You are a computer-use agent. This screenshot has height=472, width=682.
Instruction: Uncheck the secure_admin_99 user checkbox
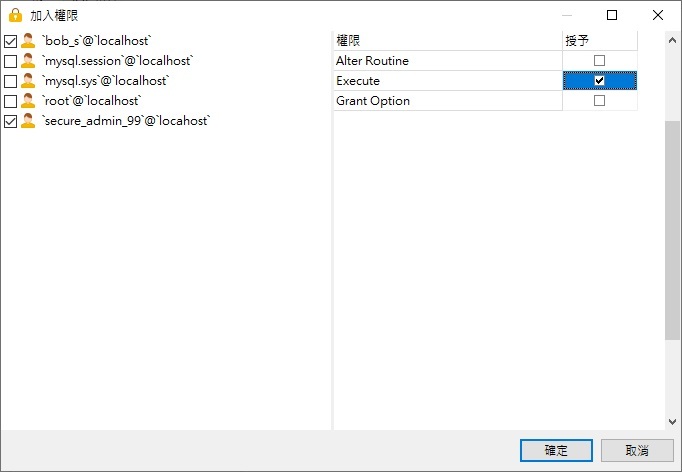(11, 121)
